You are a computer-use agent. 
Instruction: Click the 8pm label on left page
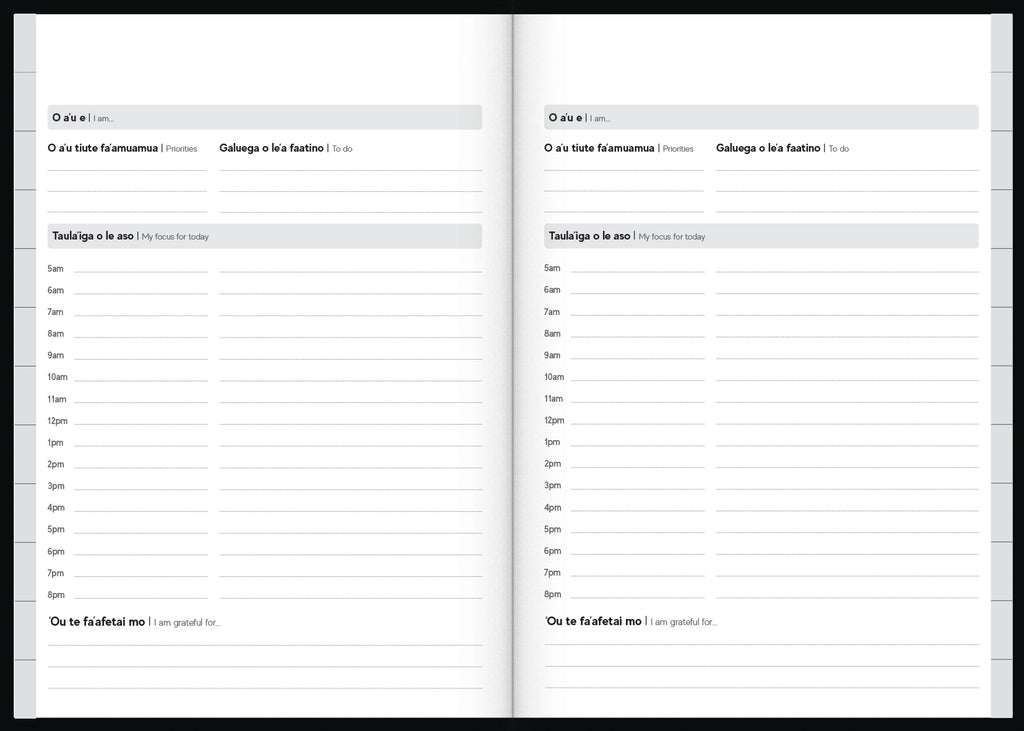point(56,595)
